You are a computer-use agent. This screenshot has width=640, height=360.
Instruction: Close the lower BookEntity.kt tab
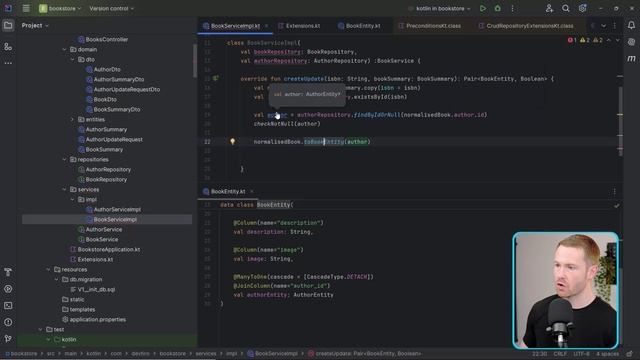point(252,191)
